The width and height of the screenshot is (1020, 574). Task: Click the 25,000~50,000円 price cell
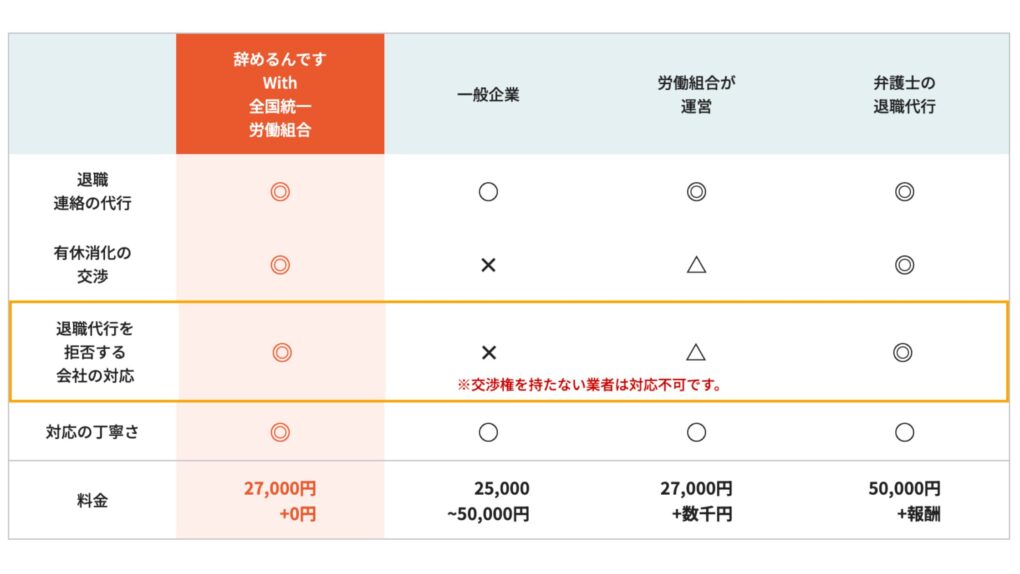(x=488, y=501)
